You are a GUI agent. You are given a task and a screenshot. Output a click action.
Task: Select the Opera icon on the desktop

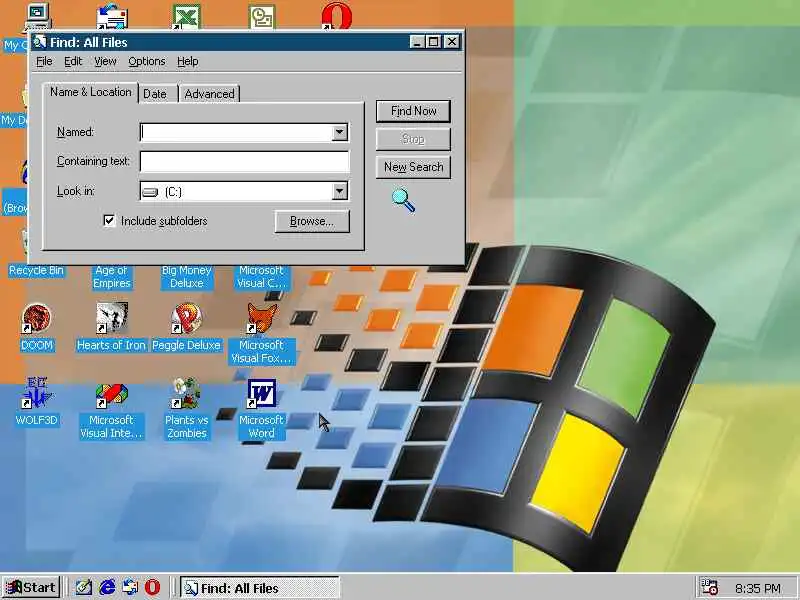tap(336, 16)
